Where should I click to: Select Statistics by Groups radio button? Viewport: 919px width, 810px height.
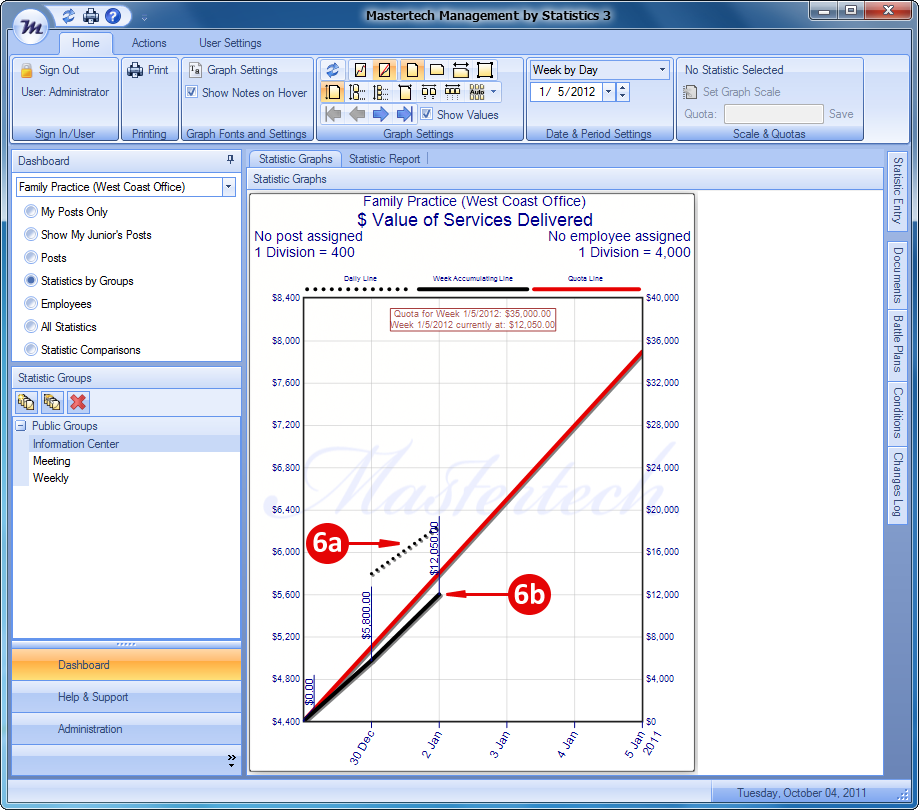click(30, 281)
